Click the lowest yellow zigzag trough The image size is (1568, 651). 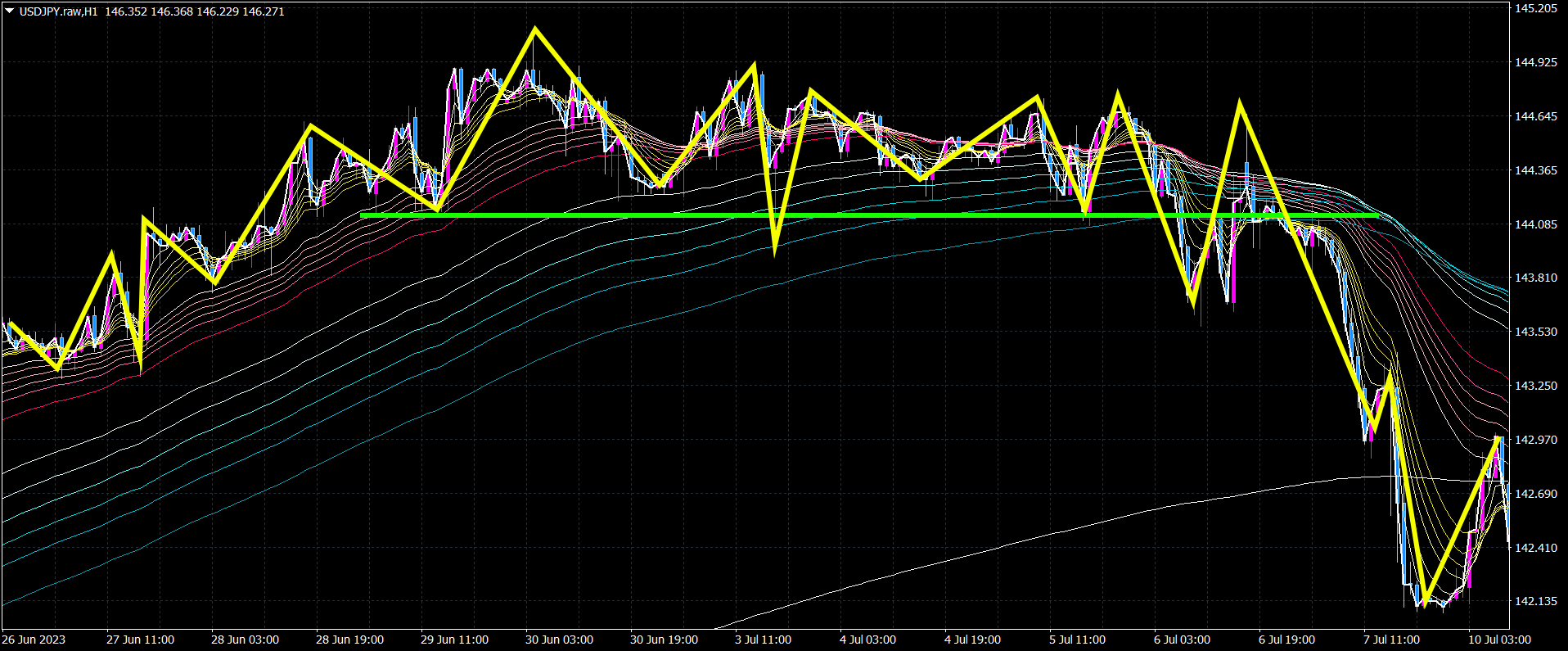[1424, 605]
